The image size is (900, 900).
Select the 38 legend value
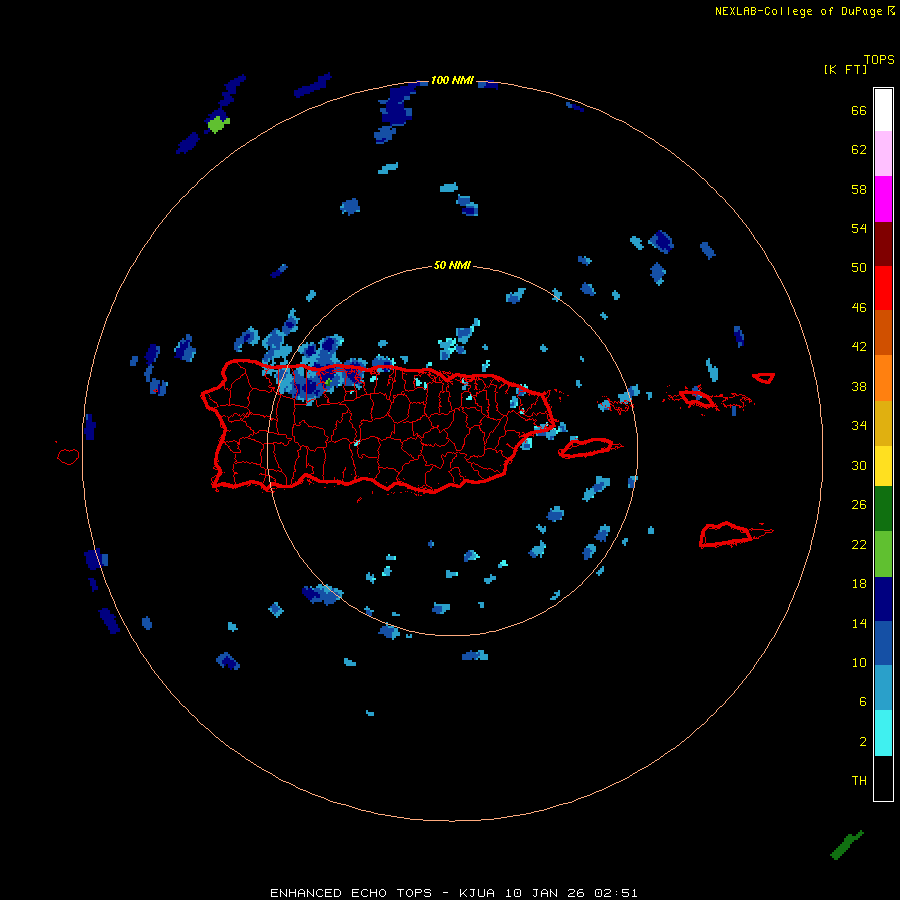coord(859,386)
